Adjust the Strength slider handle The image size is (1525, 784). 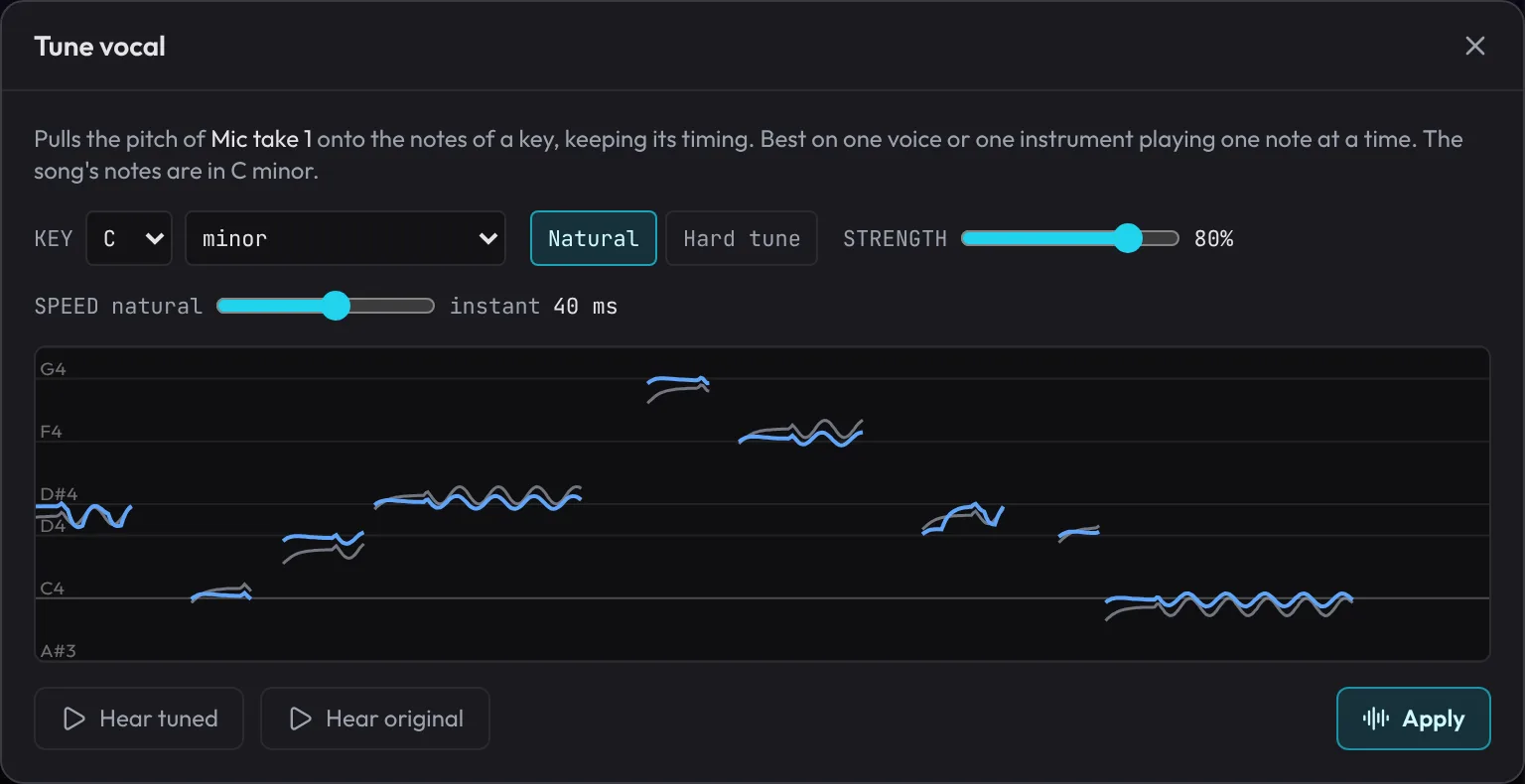[x=1128, y=238]
